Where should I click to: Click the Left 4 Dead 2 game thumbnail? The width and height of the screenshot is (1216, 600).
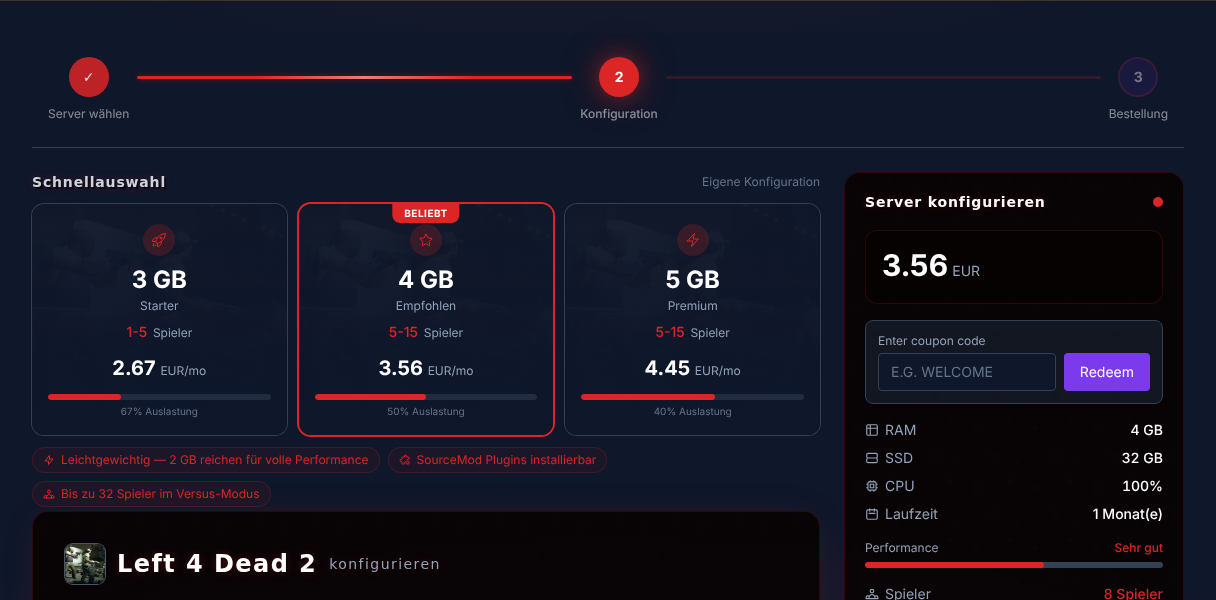point(85,564)
